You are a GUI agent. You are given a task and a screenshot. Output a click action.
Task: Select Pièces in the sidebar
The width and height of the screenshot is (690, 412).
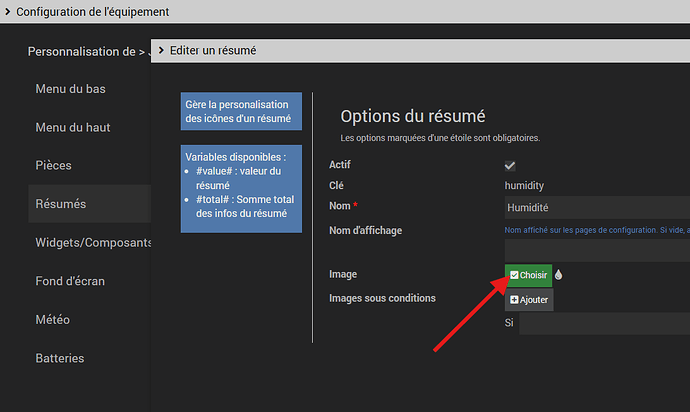(x=53, y=166)
